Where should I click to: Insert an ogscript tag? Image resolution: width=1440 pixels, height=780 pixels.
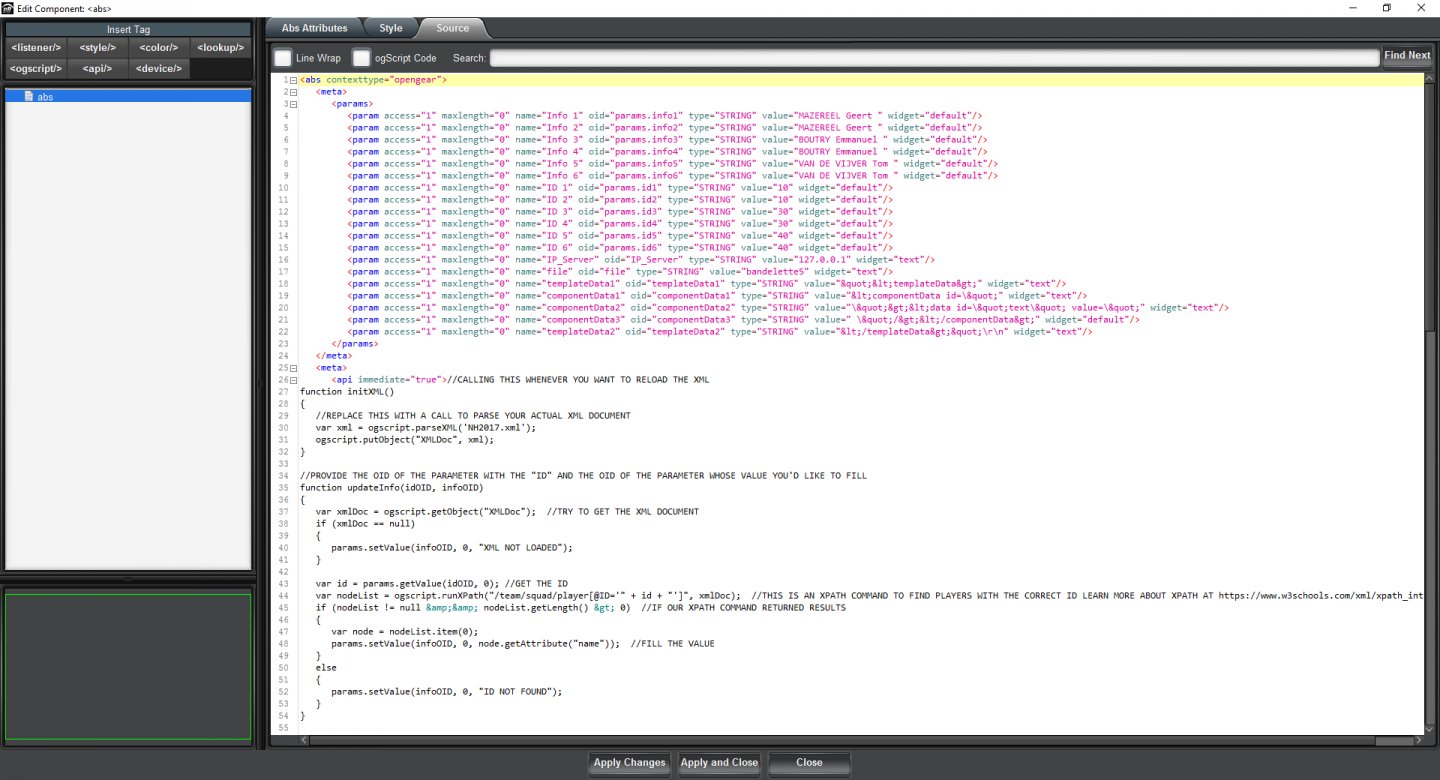coord(36,68)
